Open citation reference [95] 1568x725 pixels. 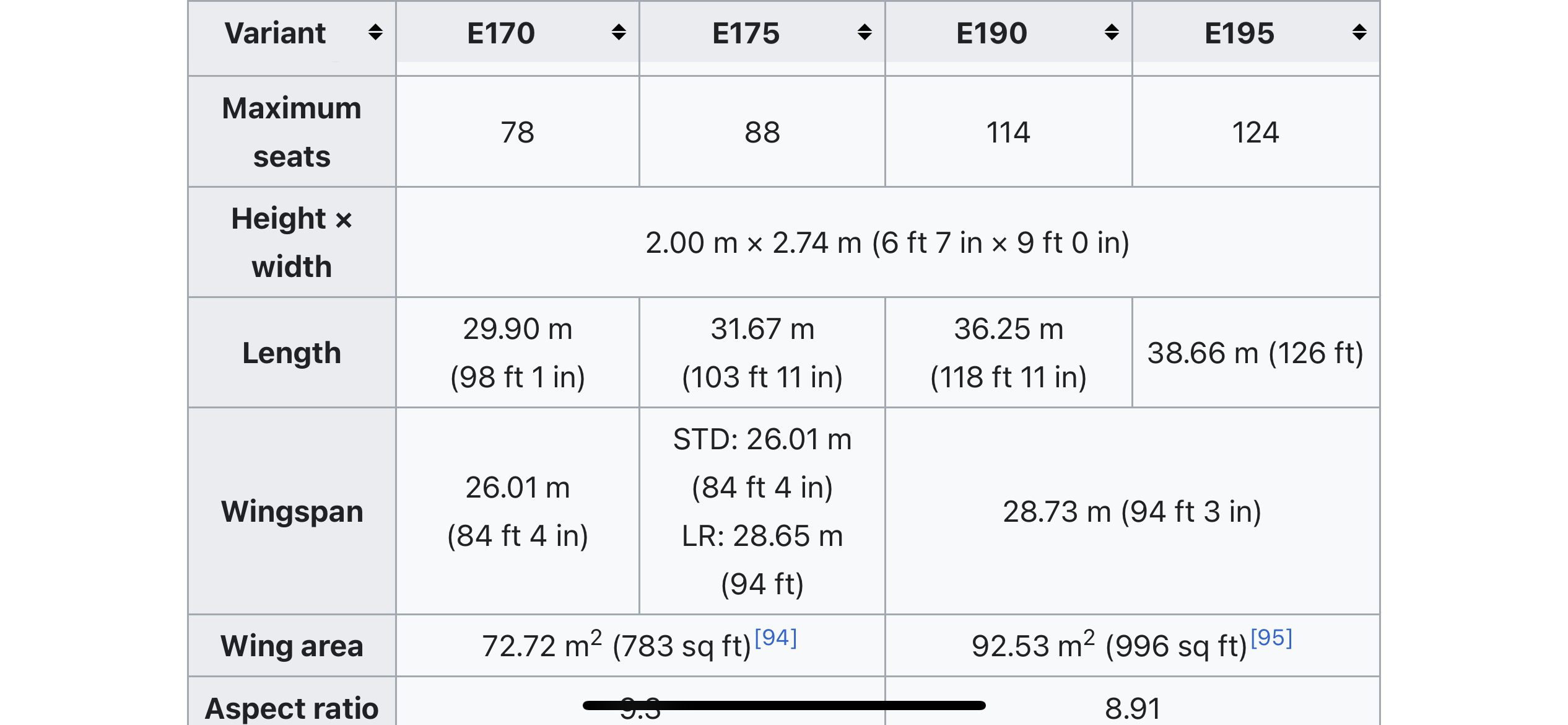pyautogui.click(x=1271, y=638)
